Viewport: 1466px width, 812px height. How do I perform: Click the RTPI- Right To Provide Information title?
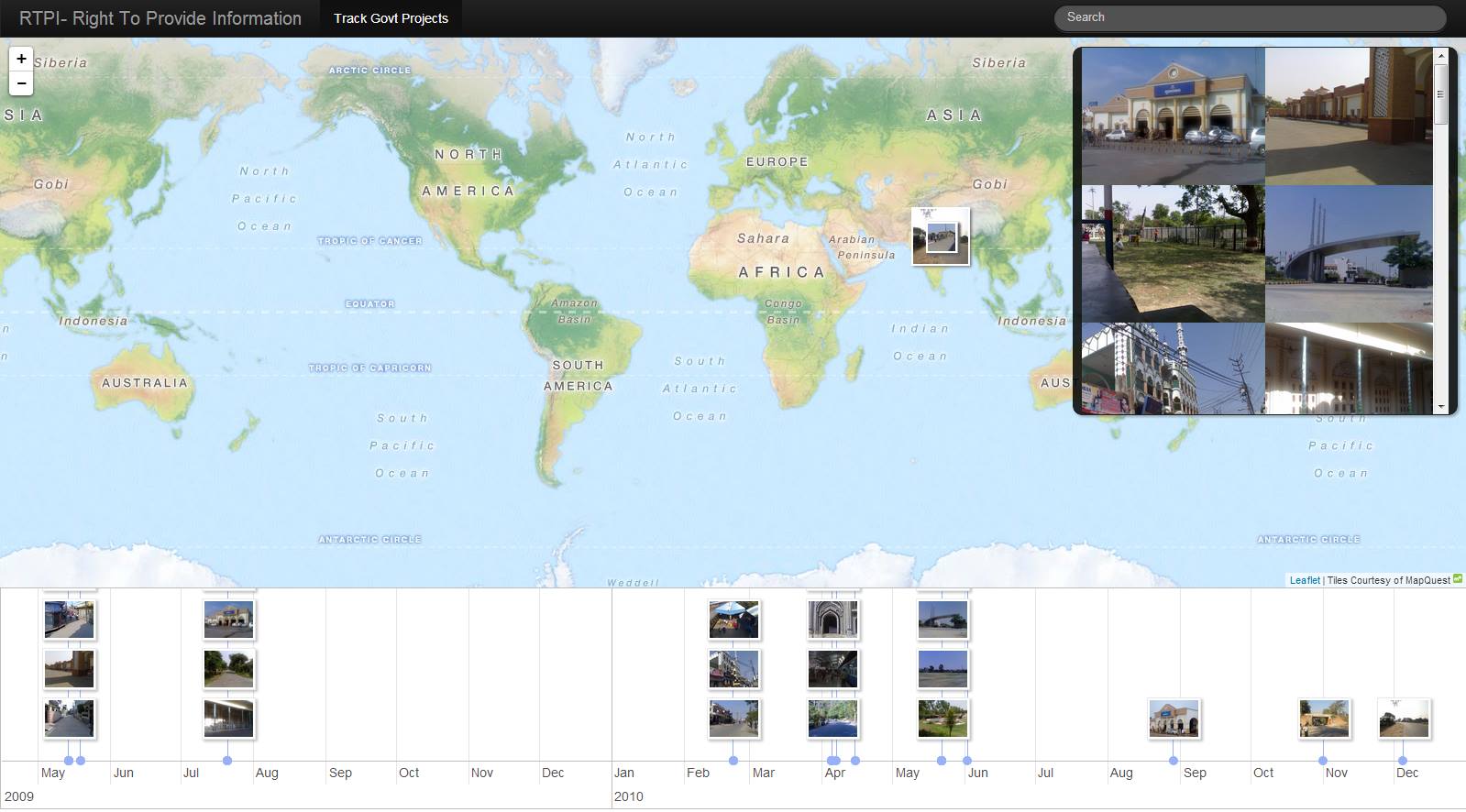(x=160, y=18)
